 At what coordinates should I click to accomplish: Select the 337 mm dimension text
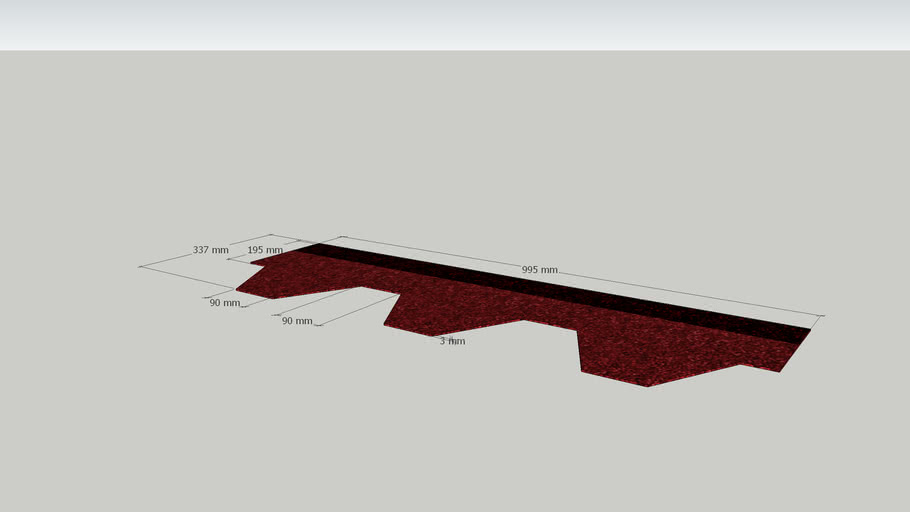click(x=210, y=250)
